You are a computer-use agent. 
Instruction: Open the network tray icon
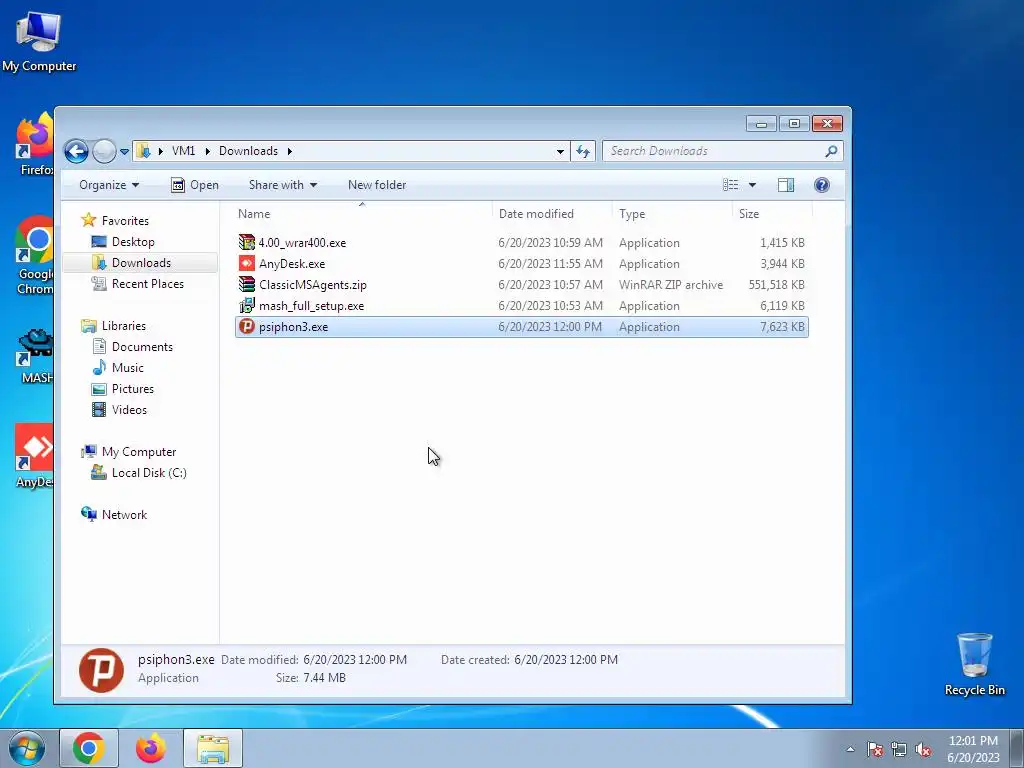pyautogui.click(x=899, y=750)
